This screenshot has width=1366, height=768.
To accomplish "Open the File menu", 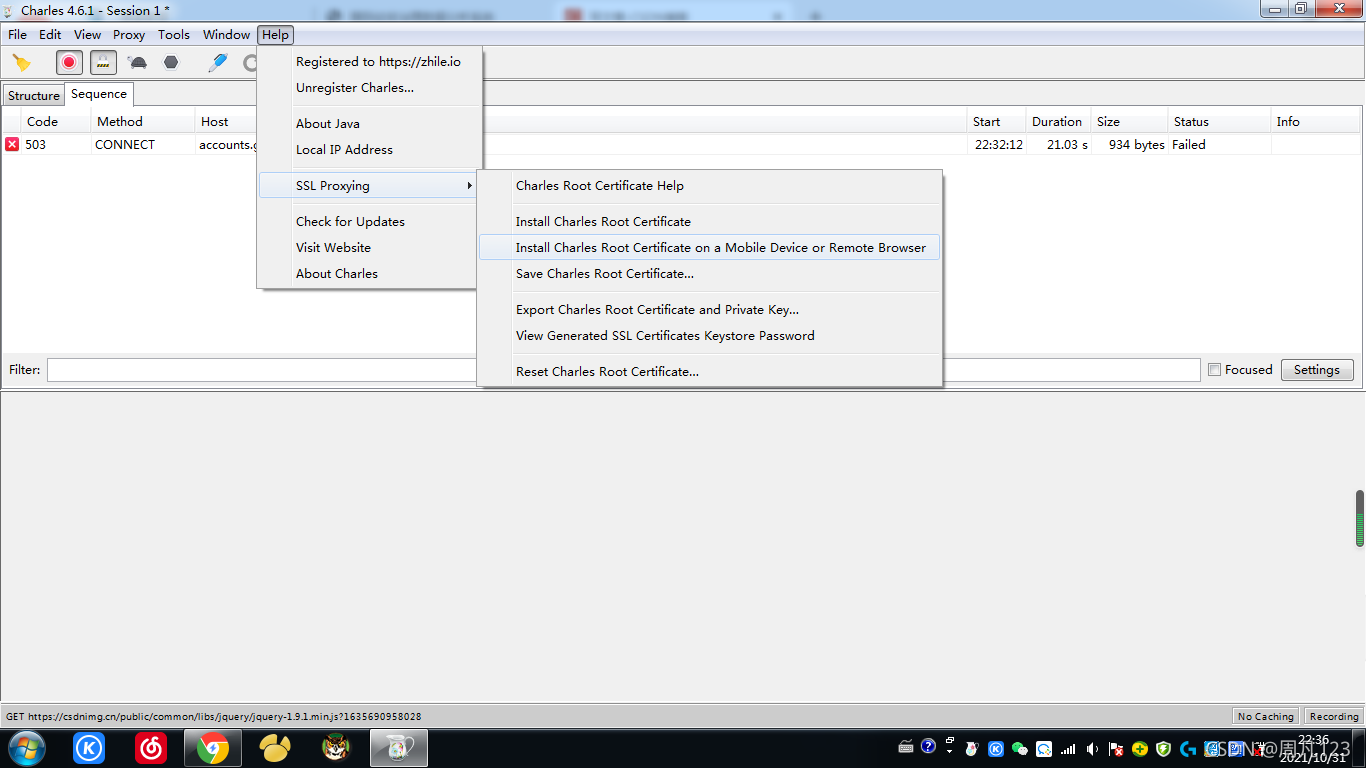I will (x=18, y=34).
